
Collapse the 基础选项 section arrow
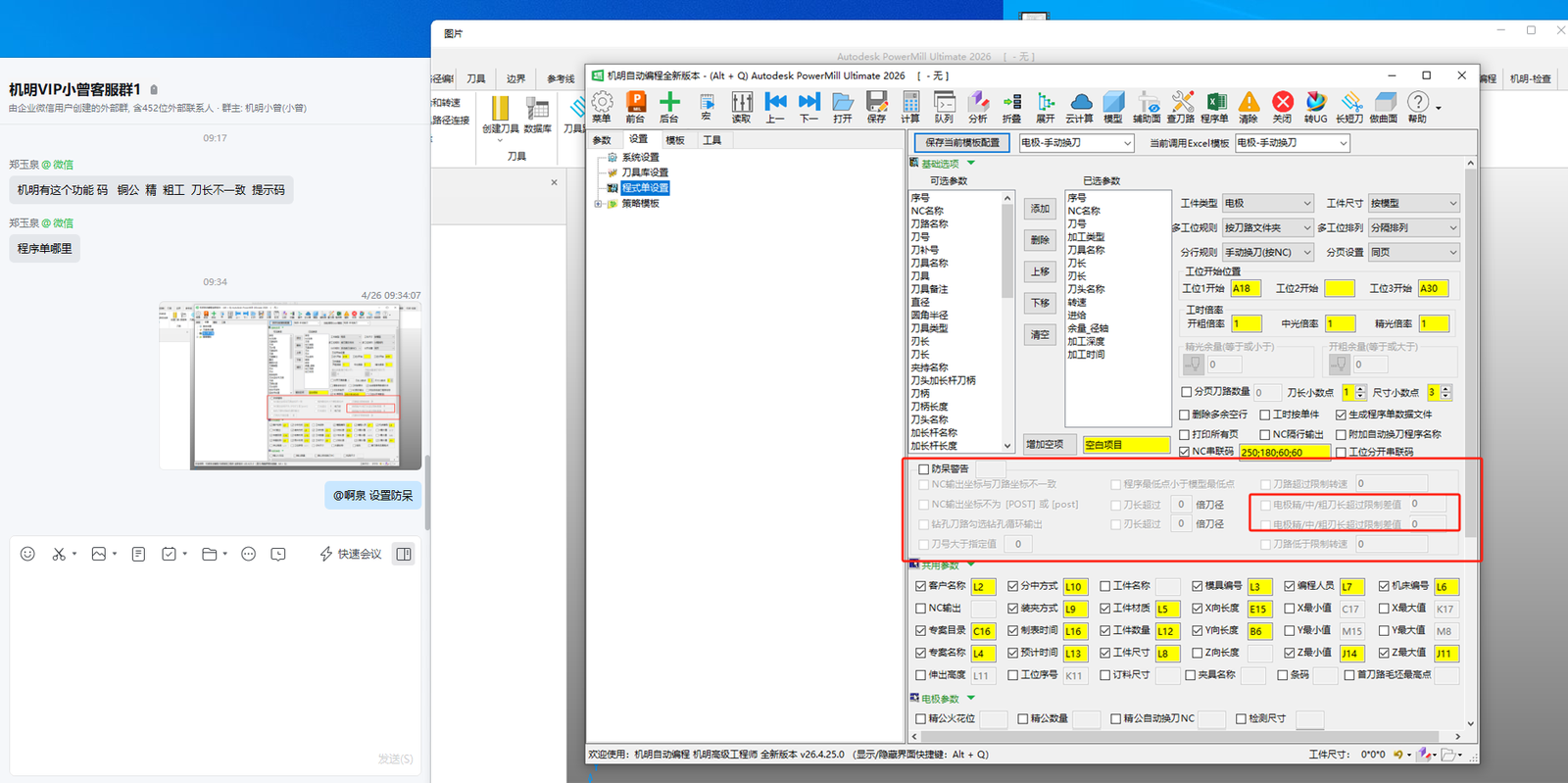tap(971, 164)
